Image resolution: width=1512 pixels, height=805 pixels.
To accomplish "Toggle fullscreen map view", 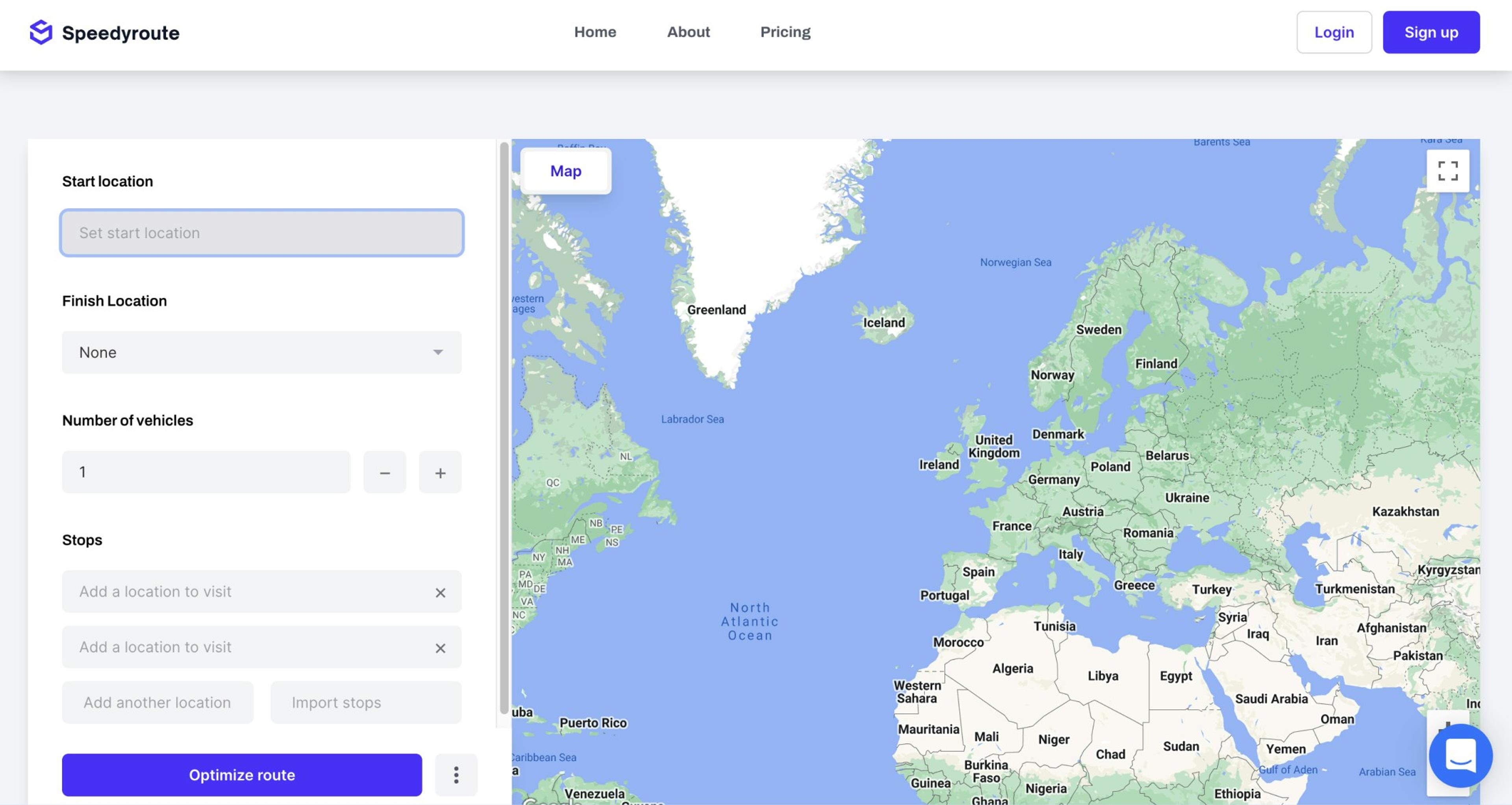I will (1447, 171).
